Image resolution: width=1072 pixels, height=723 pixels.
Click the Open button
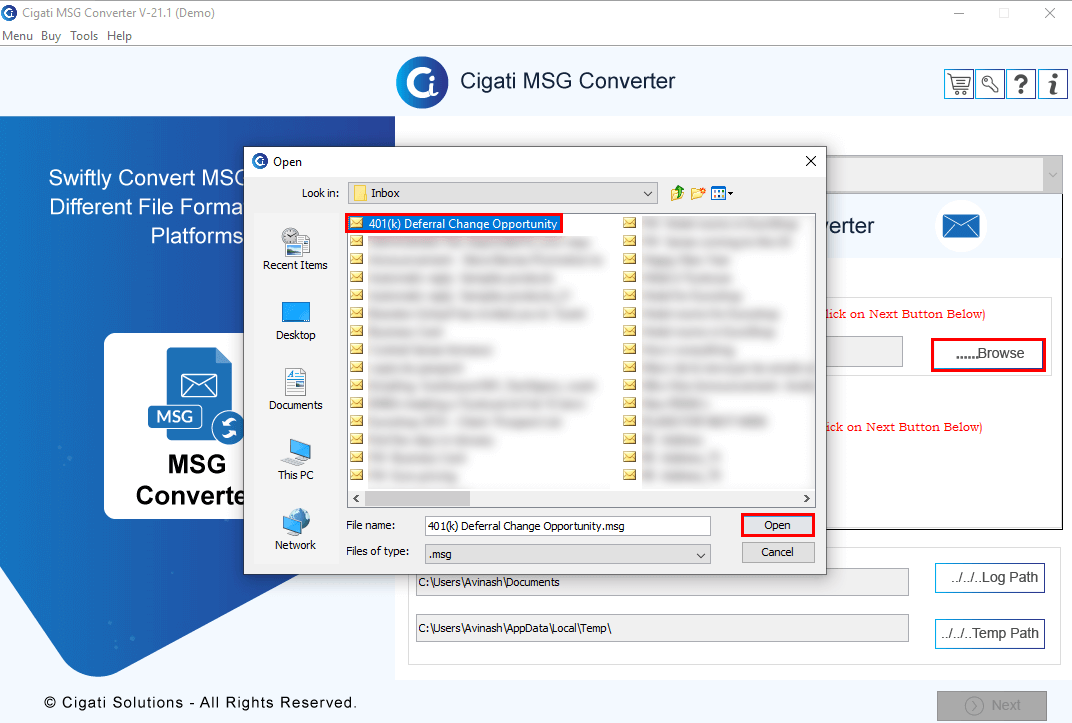tap(777, 525)
